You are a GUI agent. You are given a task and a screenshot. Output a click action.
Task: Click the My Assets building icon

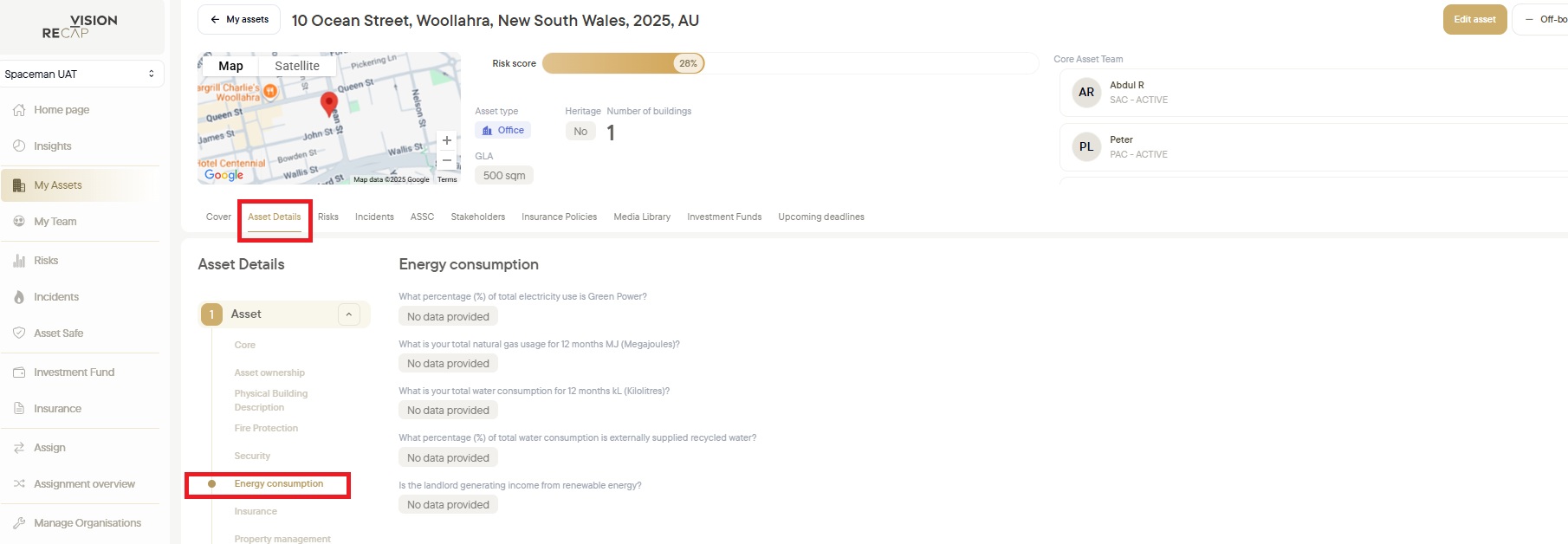19,185
